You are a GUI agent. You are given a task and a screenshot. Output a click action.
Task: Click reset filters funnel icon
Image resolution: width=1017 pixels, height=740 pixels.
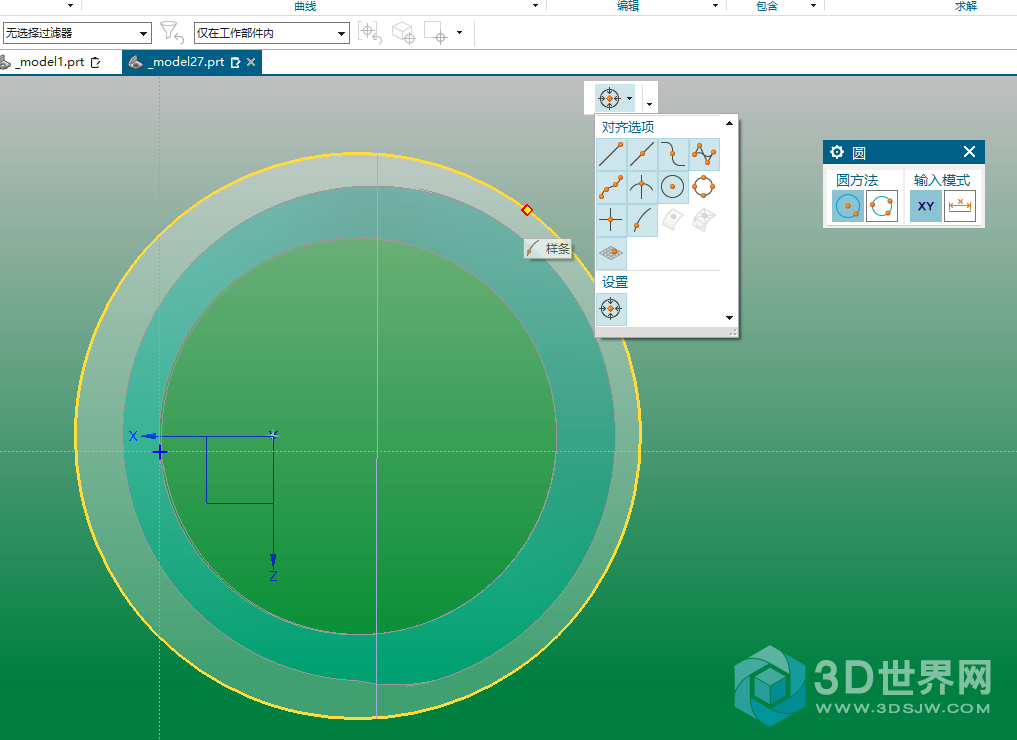172,32
